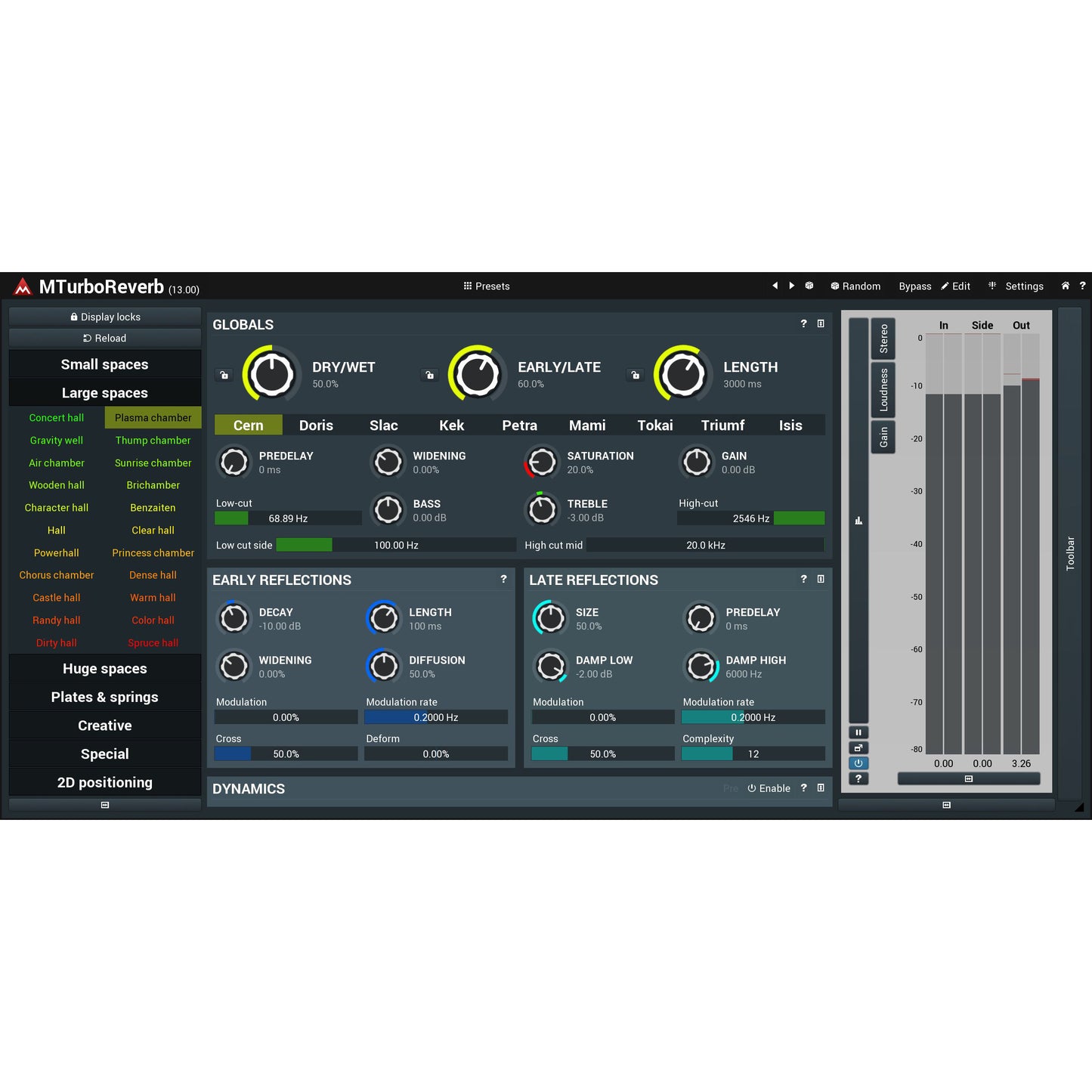1092x1092 pixels.
Task: Bypass the plugin
Action: click(914, 286)
